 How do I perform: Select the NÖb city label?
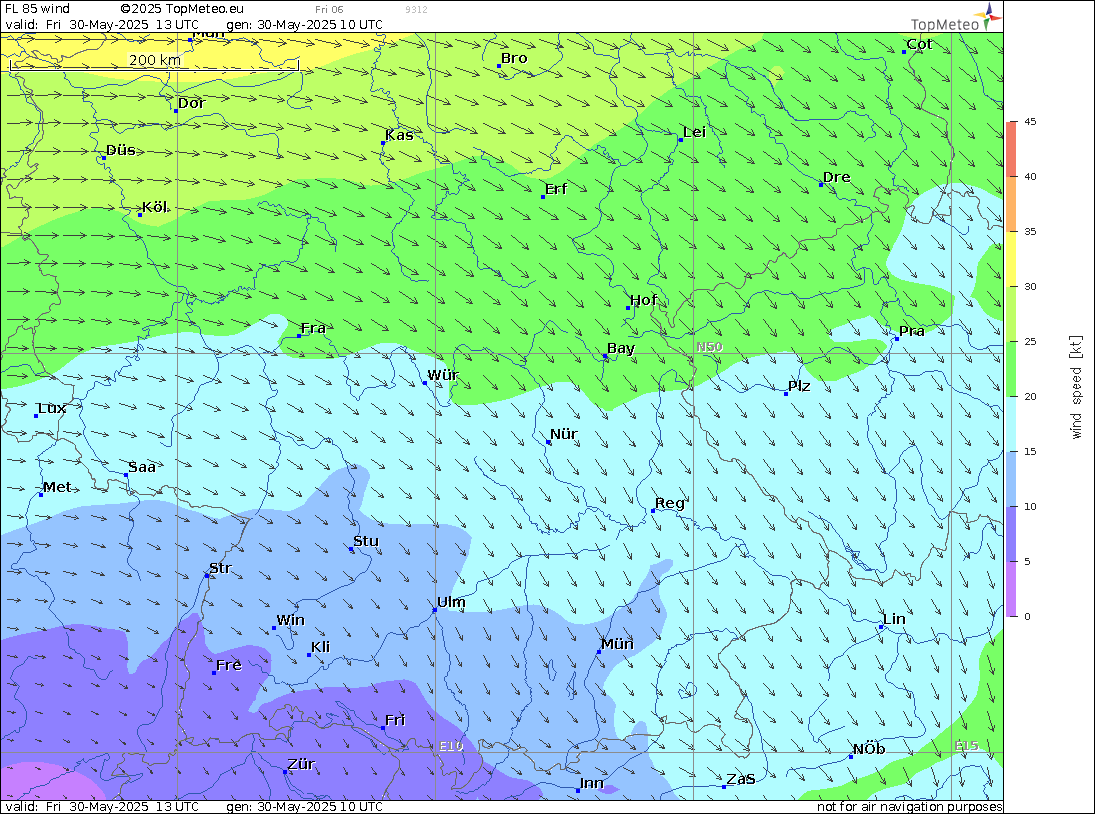pos(869,749)
